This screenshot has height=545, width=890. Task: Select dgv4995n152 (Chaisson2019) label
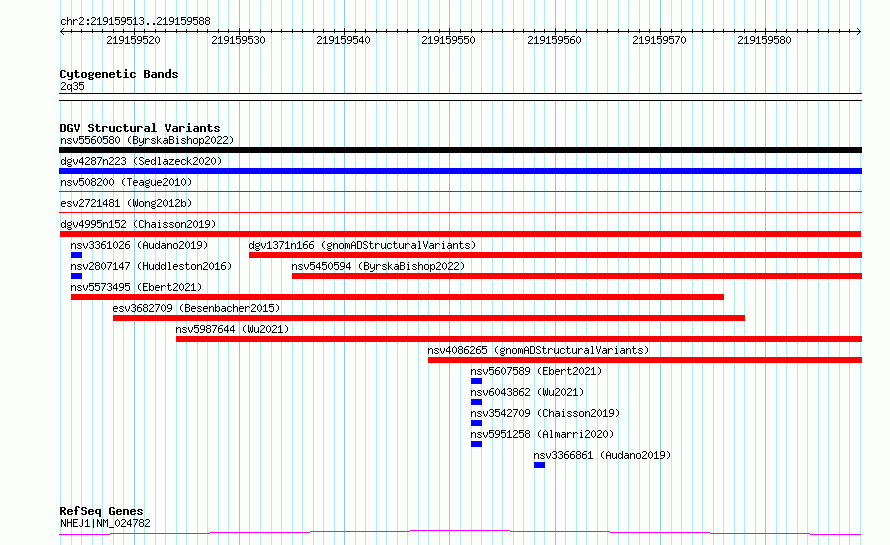[x=138, y=224]
